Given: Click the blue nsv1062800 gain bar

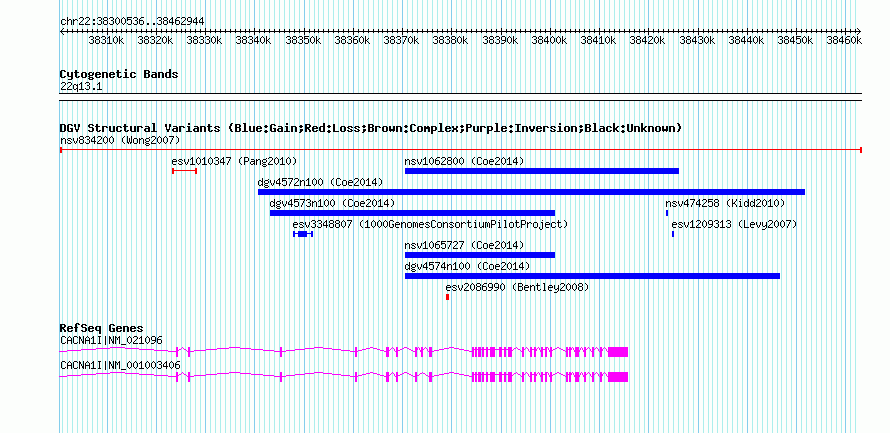Looking at the screenshot, I should 542,171.
